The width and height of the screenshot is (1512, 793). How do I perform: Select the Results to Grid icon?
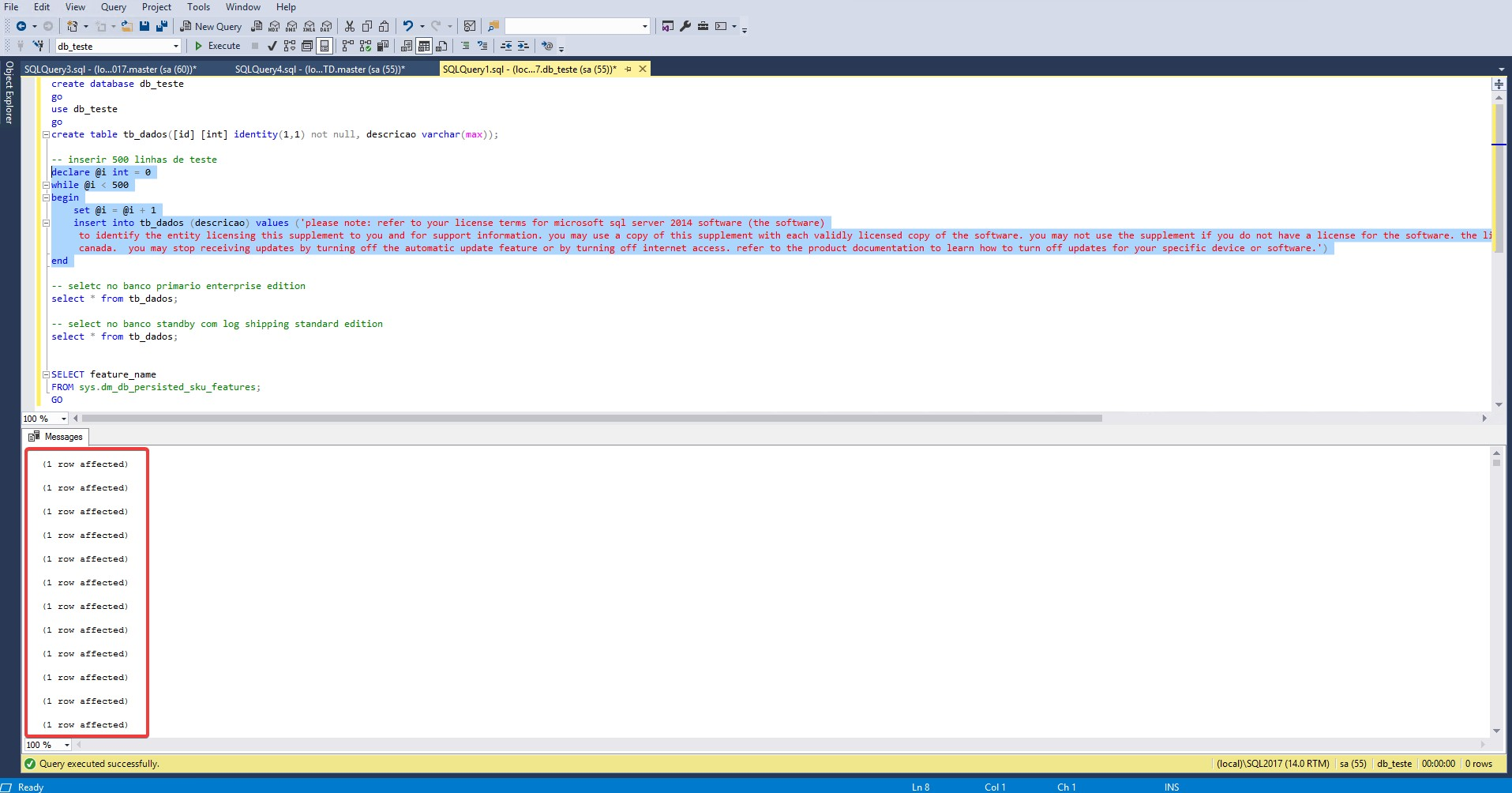[x=422, y=46]
